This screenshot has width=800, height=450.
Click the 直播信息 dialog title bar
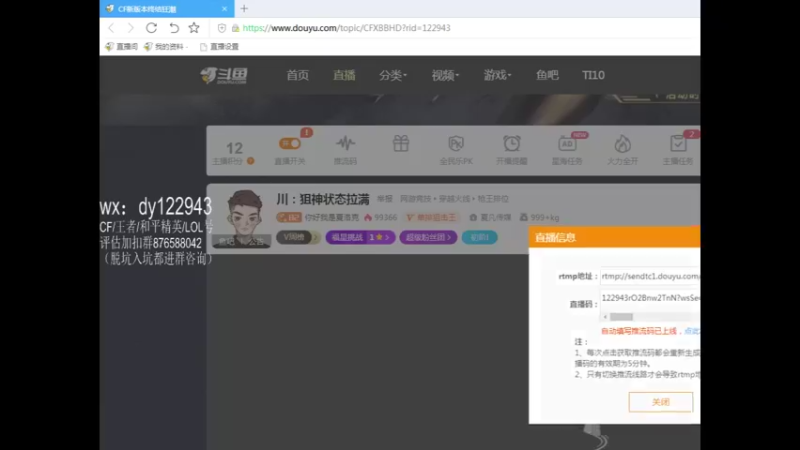[614, 237]
